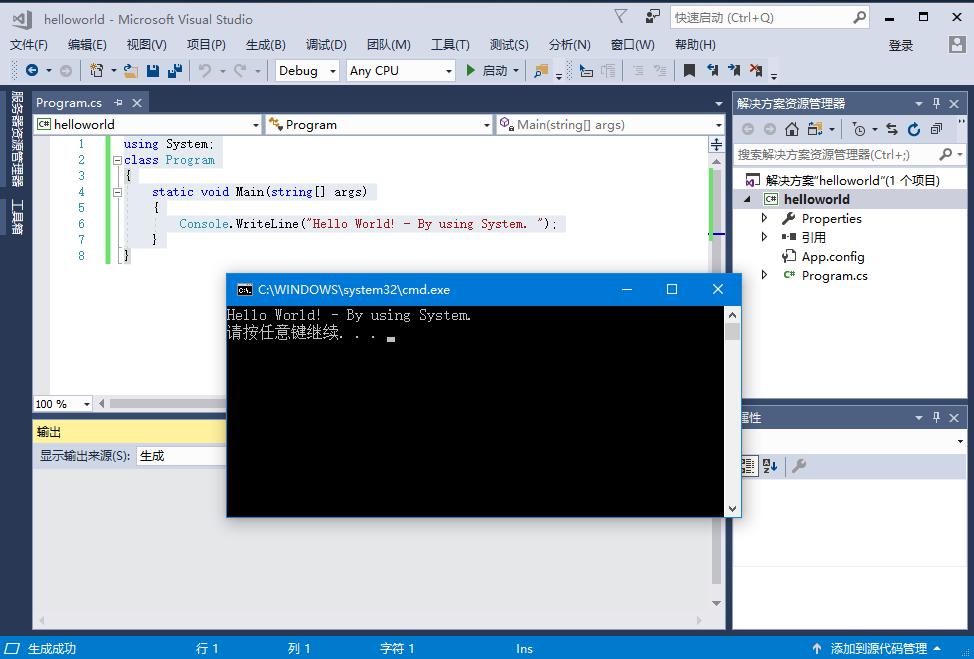
Task: Expand the Properties node in solution tree
Action: click(765, 218)
